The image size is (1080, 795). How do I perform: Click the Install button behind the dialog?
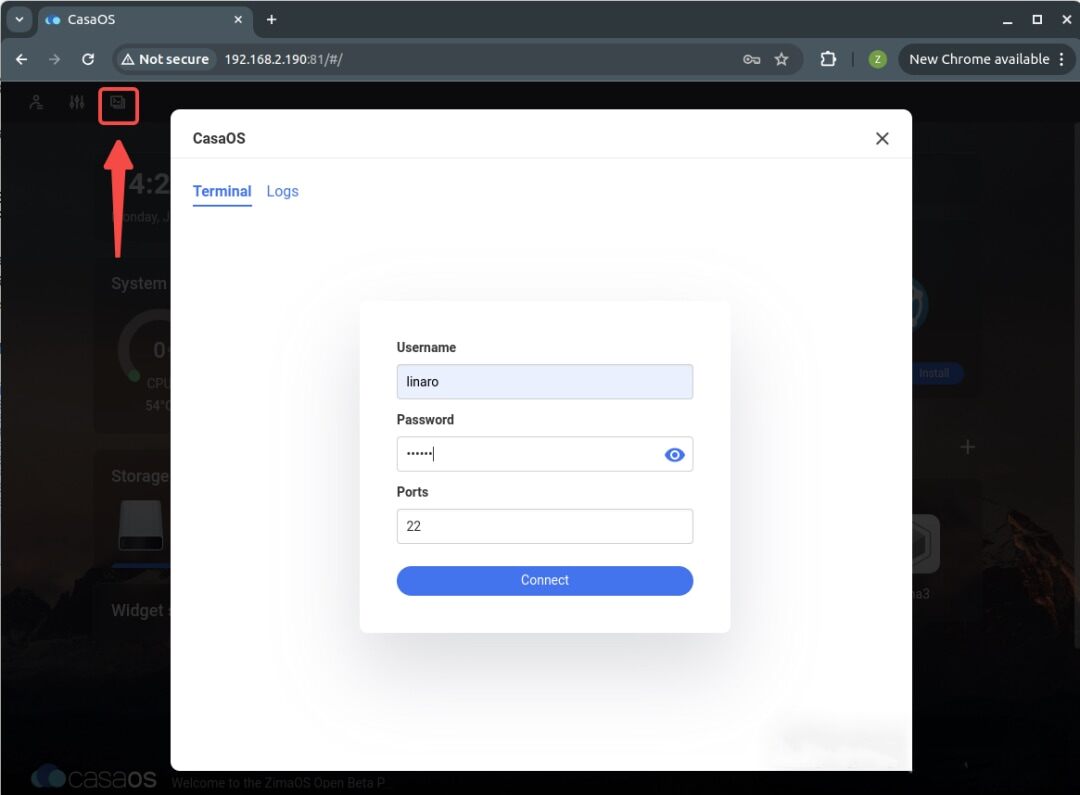coord(933,373)
